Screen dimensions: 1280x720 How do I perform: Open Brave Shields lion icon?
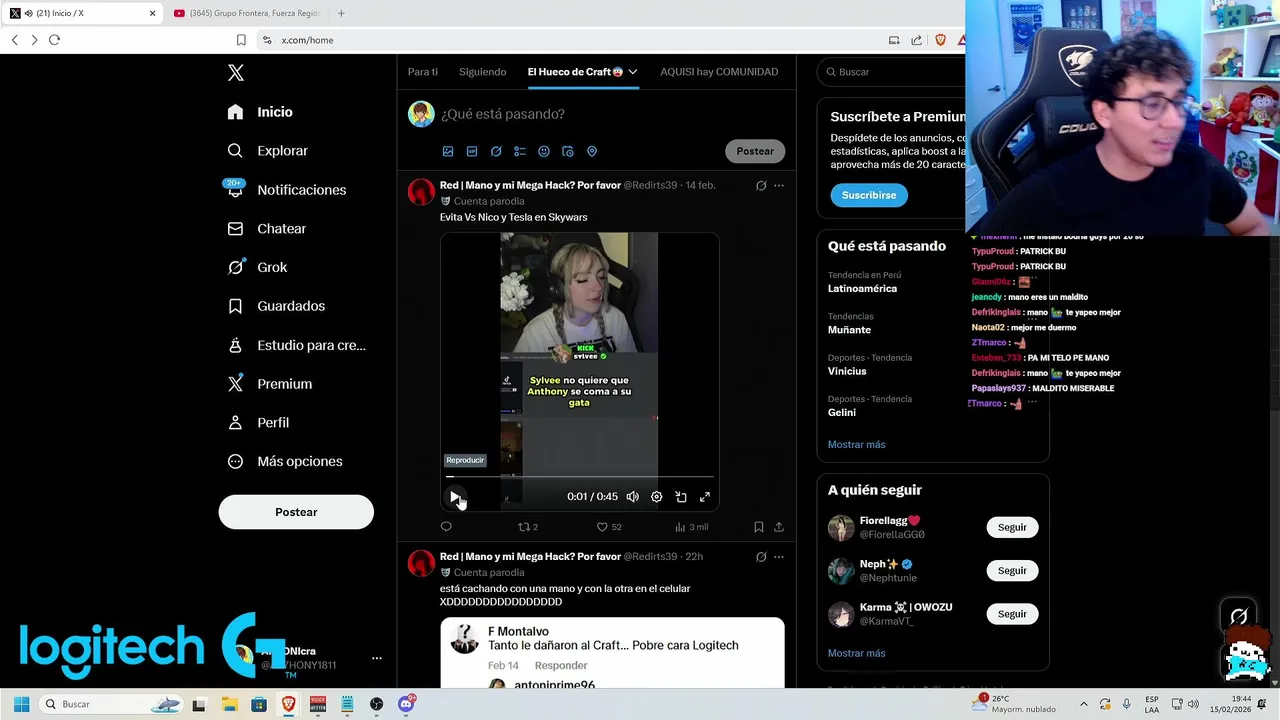[x=940, y=40]
